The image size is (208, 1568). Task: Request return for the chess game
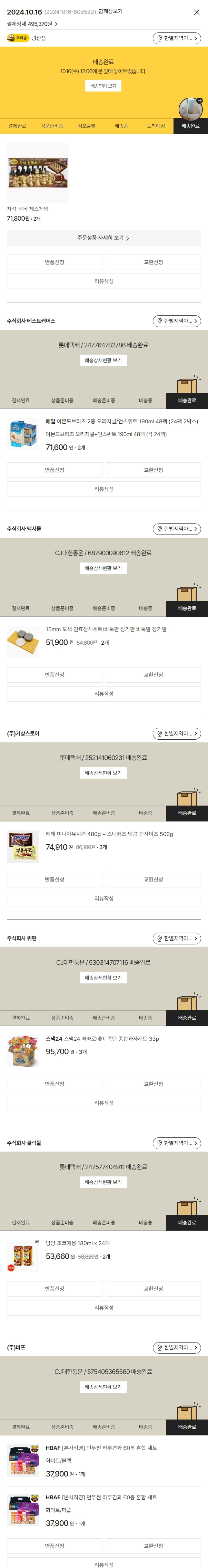click(55, 262)
